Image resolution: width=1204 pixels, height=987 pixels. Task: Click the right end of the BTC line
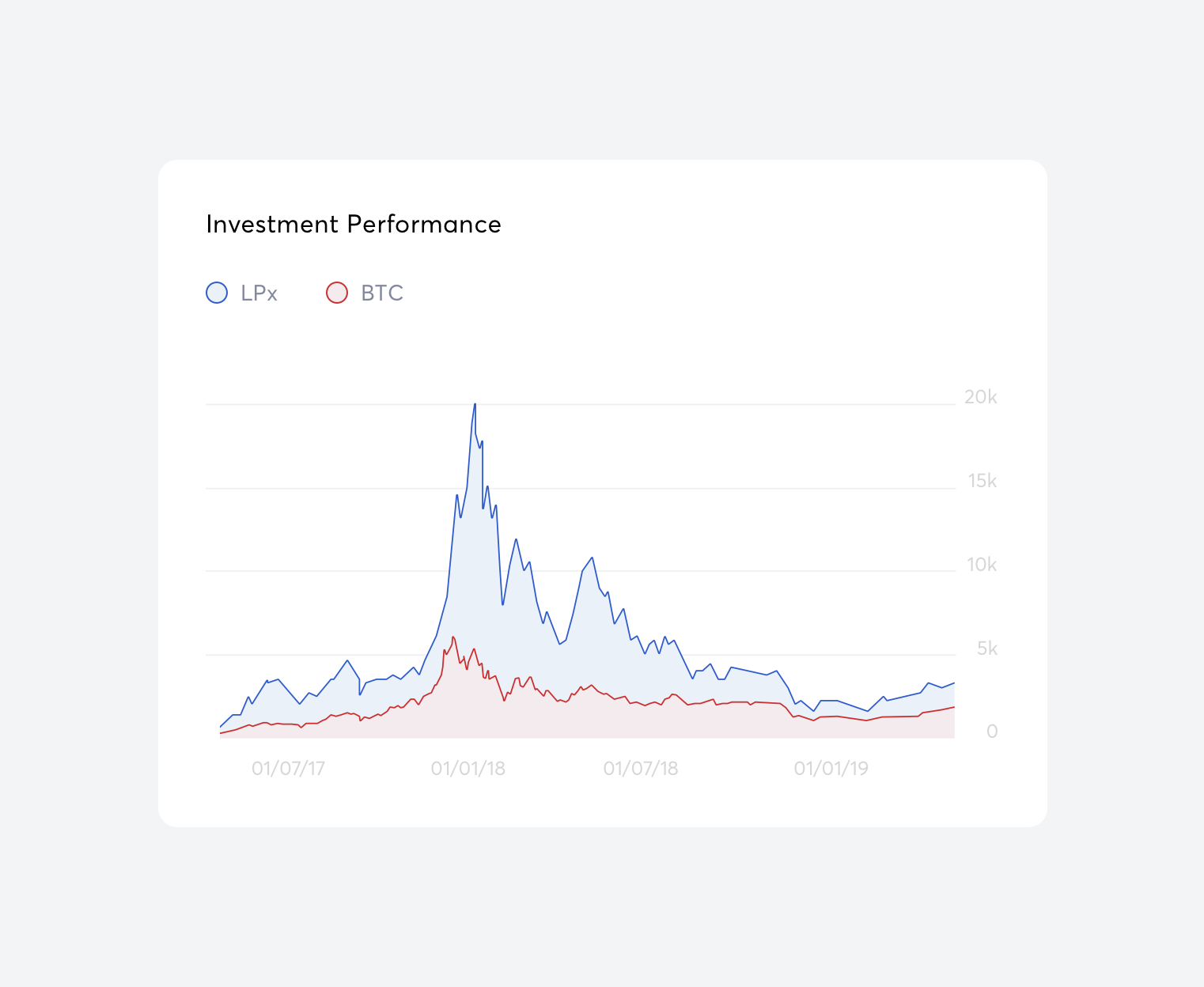coord(954,707)
